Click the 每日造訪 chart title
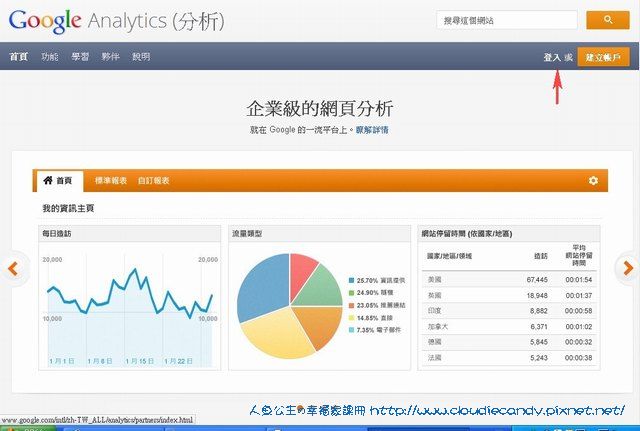The width and height of the screenshot is (640, 431). tap(57, 233)
